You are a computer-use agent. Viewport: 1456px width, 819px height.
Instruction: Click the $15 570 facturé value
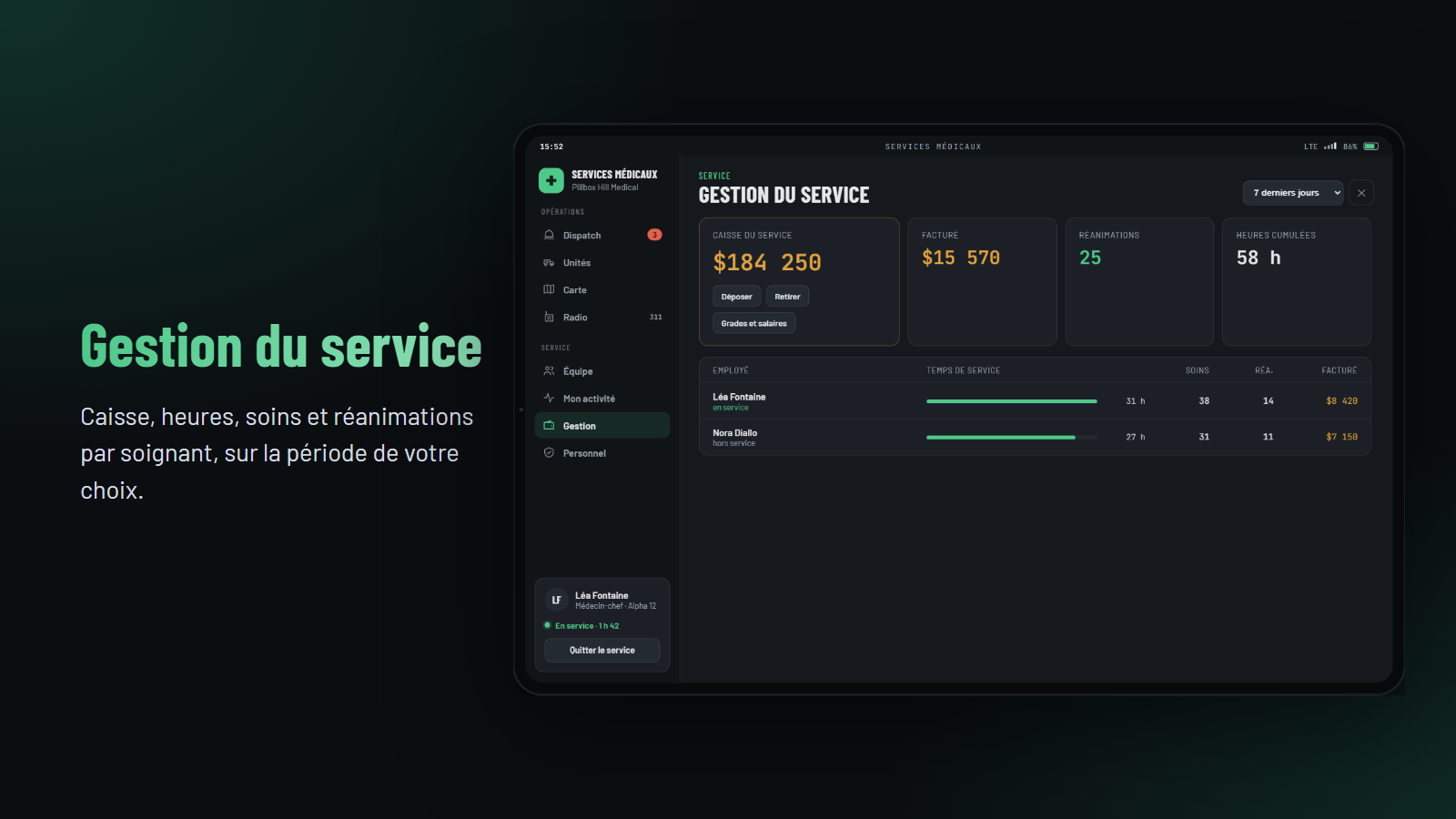pos(961,258)
